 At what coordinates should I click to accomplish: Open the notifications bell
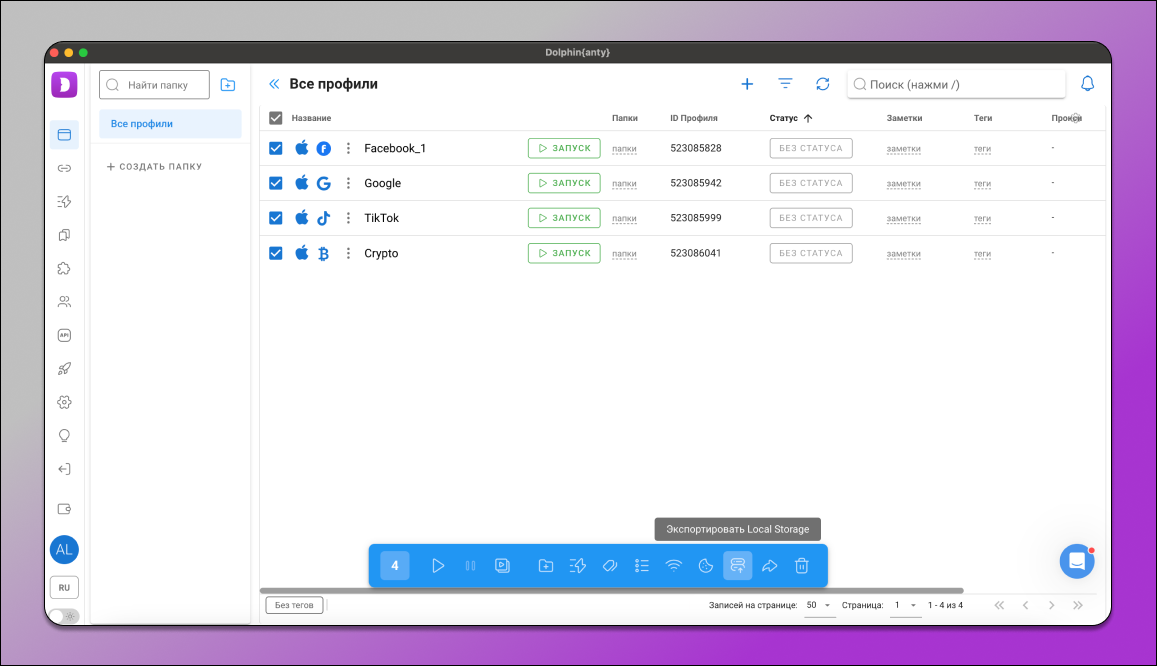1087,84
